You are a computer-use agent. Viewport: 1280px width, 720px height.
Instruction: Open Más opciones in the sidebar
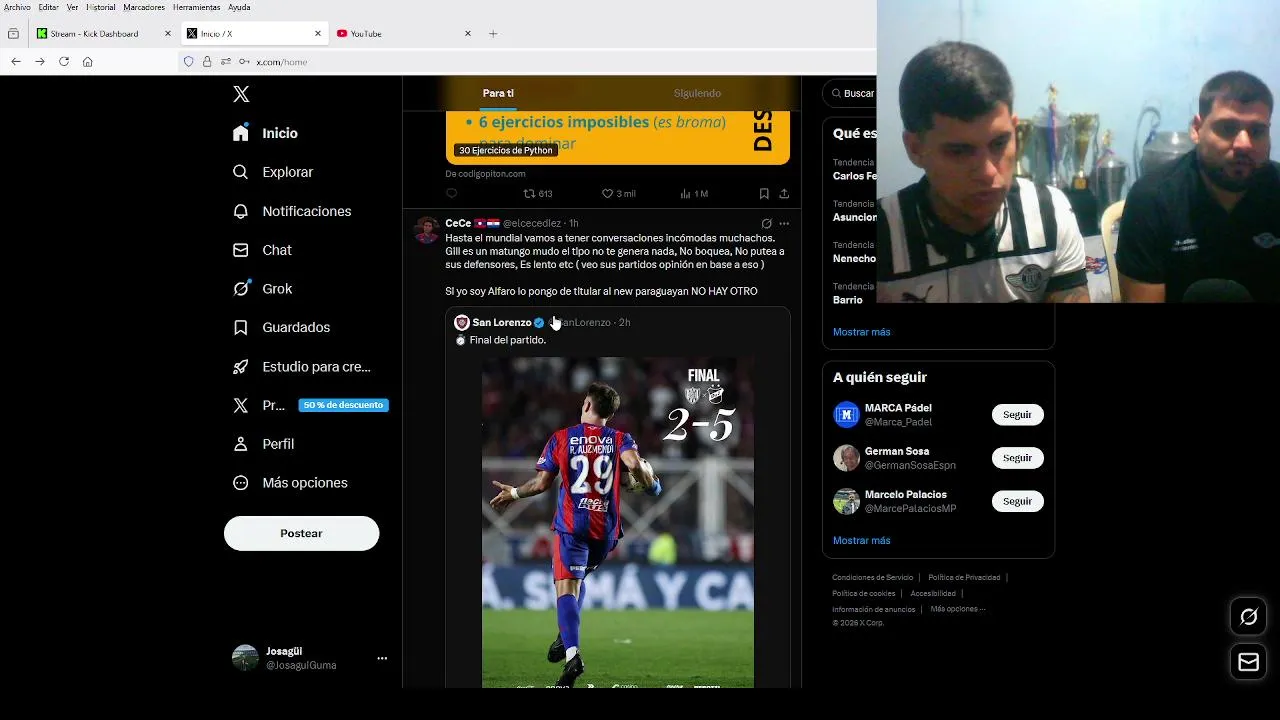(290, 483)
